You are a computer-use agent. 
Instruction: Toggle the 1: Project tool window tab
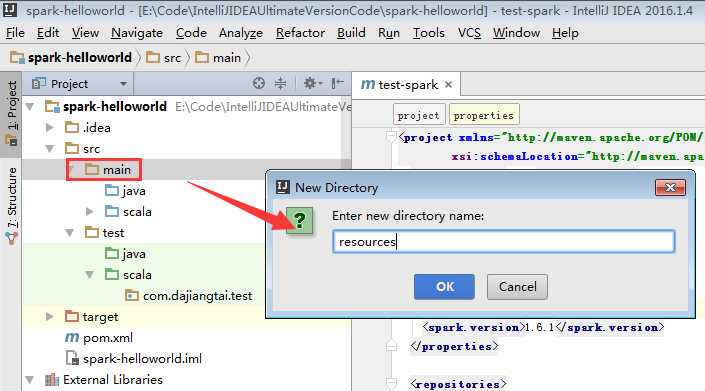click(x=12, y=114)
